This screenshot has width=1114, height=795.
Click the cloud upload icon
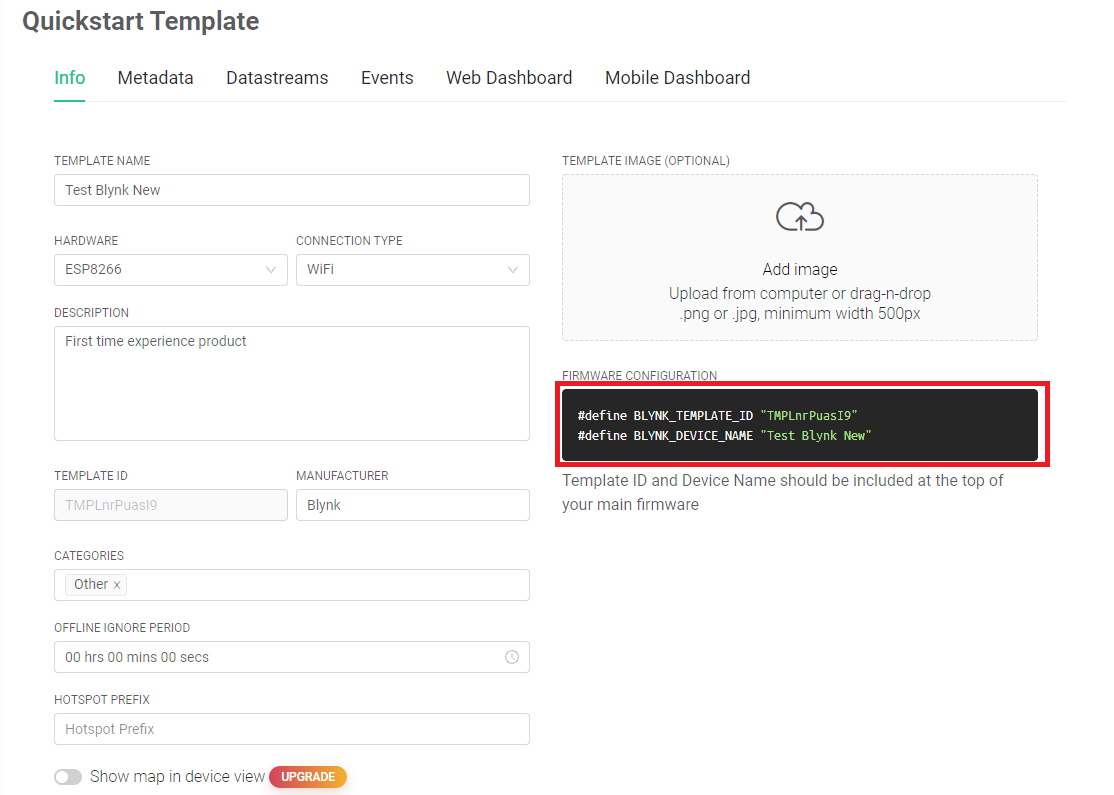pyautogui.click(x=799, y=217)
